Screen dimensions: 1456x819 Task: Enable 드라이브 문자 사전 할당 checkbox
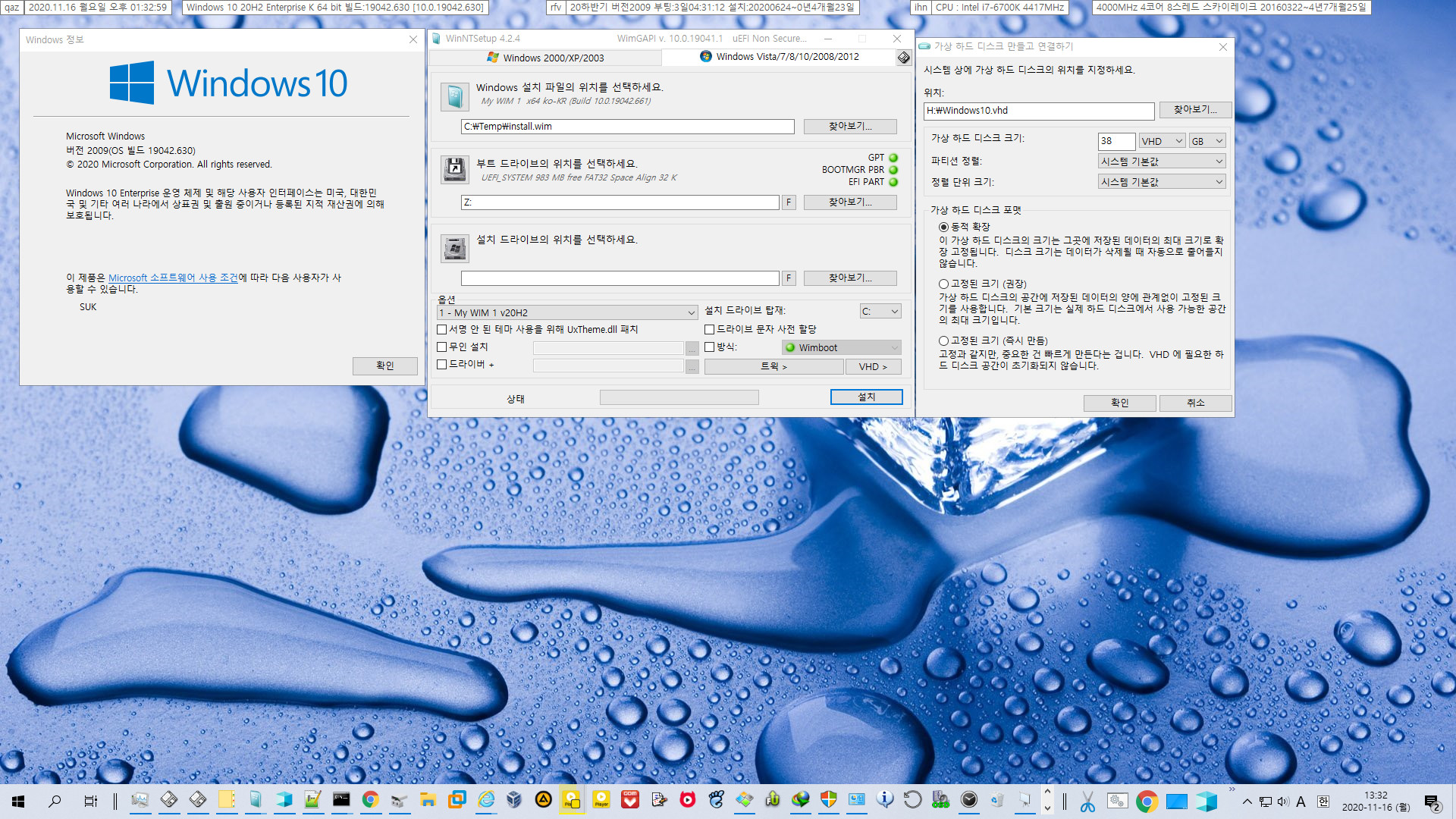[709, 330]
